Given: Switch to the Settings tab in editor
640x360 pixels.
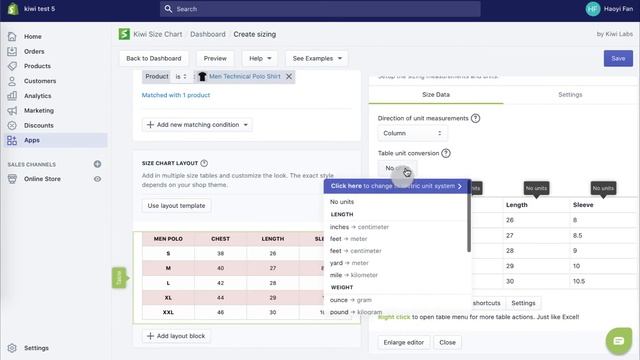Looking at the screenshot, I should (x=570, y=95).
